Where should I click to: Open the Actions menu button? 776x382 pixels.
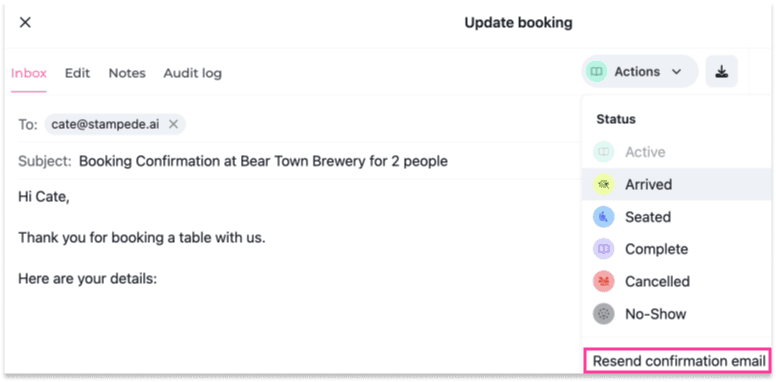(x=639, y=72)
